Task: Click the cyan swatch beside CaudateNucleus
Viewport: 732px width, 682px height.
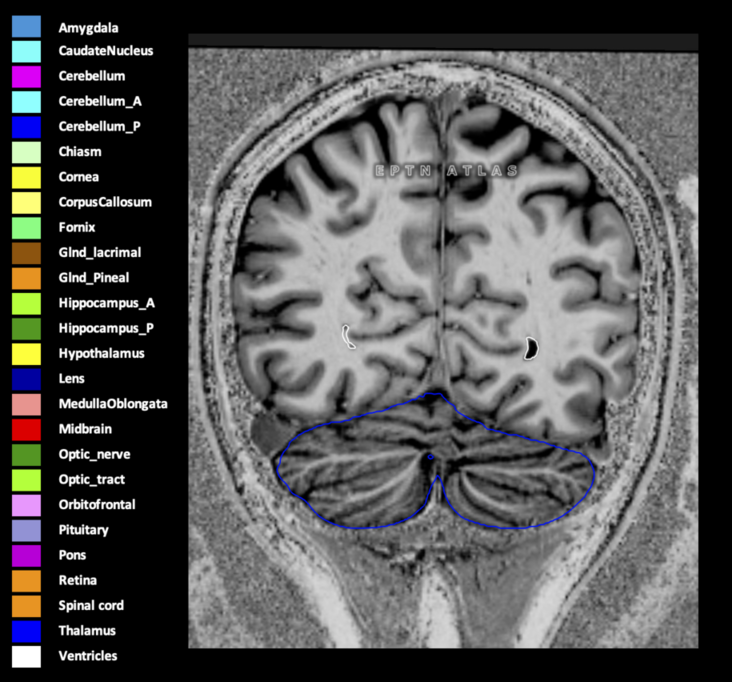Action: pyautogui.click(x=26, y=52)
